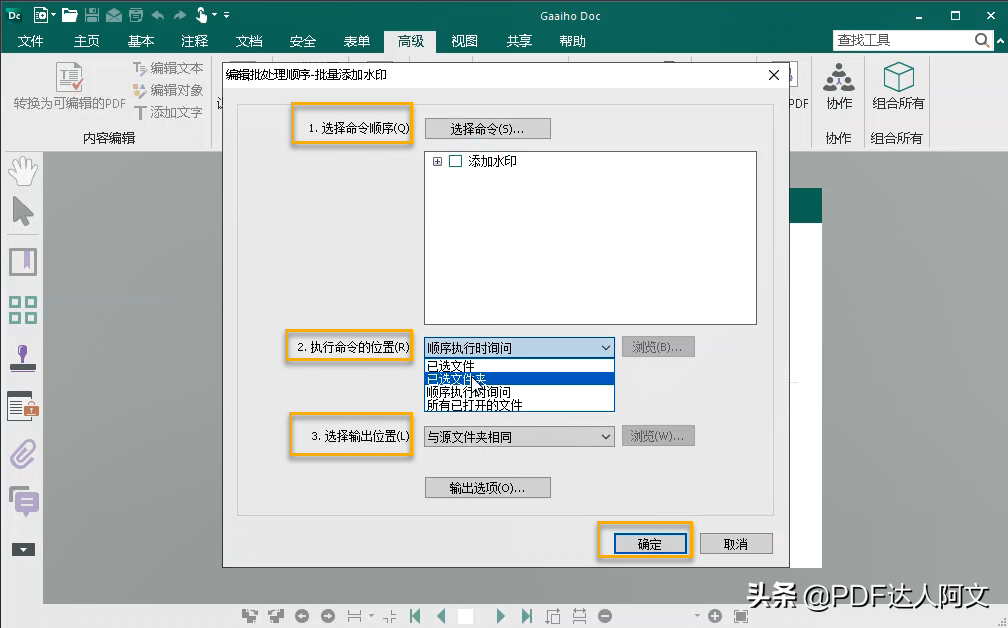The height and width of the screenshot is (628, 1008).
Task: Close the batch sequence dialog
Action: pyautogui.click(x=774, y=75)
